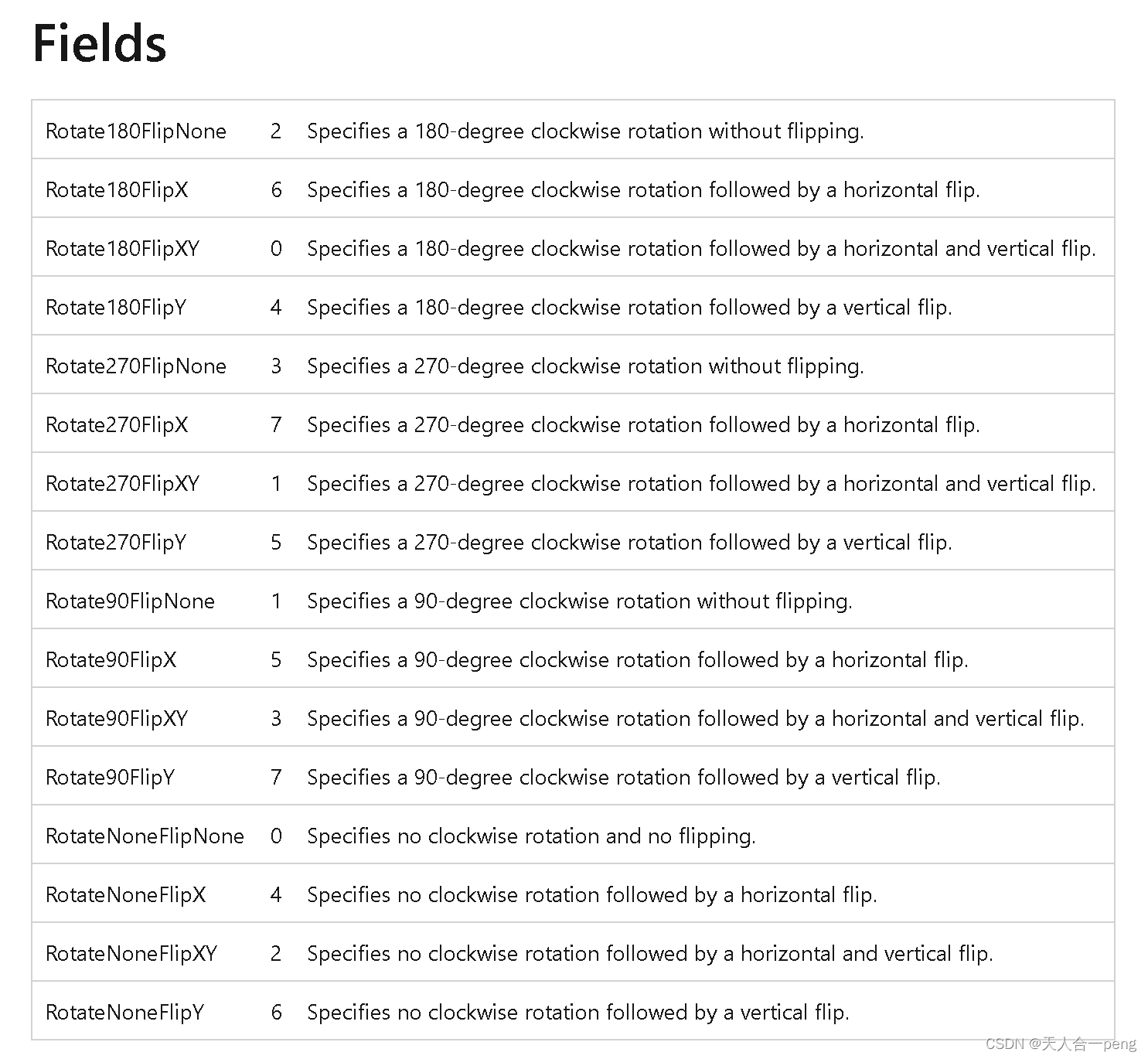
Task: Click the Rotate90FlipY field name
Action: click(x=111, y=777)
